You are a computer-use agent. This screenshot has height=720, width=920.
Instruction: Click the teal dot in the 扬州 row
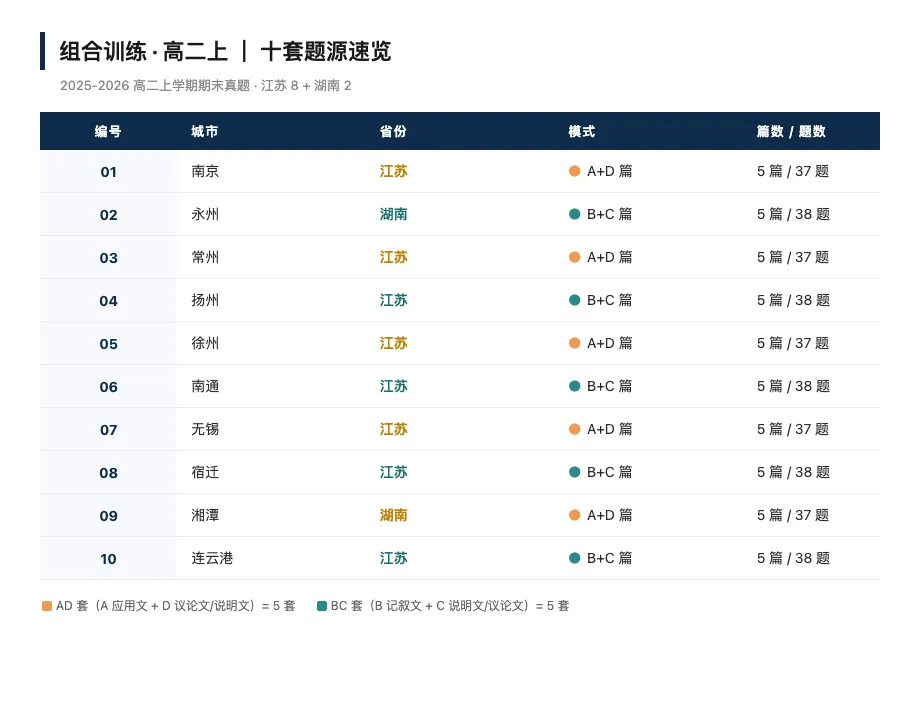pos(574,300)
